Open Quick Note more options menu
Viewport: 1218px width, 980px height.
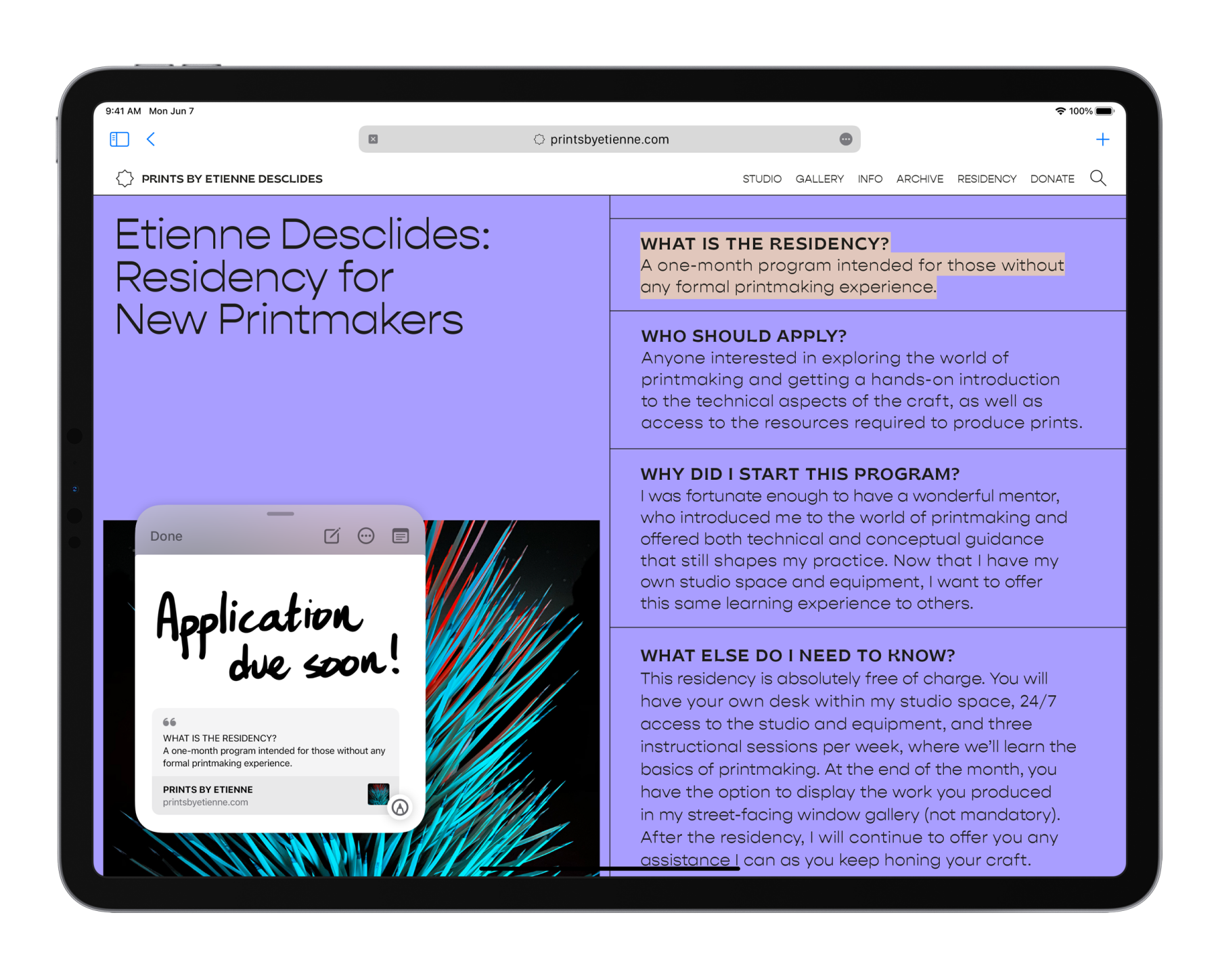tap(366, 536)
